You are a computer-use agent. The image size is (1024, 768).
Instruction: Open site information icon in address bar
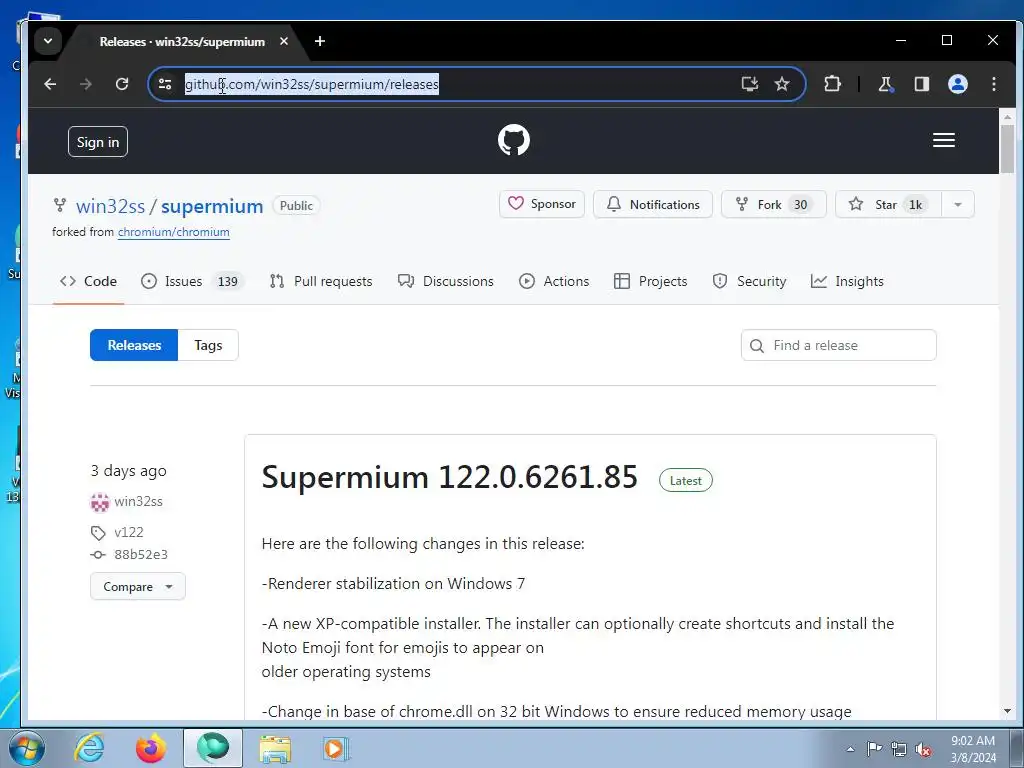(165, 84)
